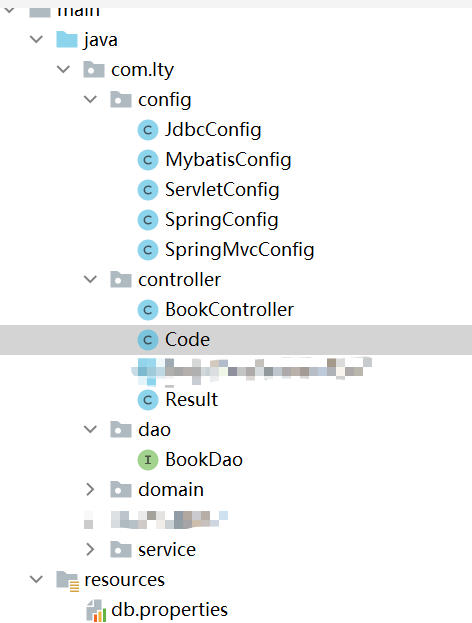The image size is (472, 623).
Task: Select the BookController class
Action: (230, 310)
